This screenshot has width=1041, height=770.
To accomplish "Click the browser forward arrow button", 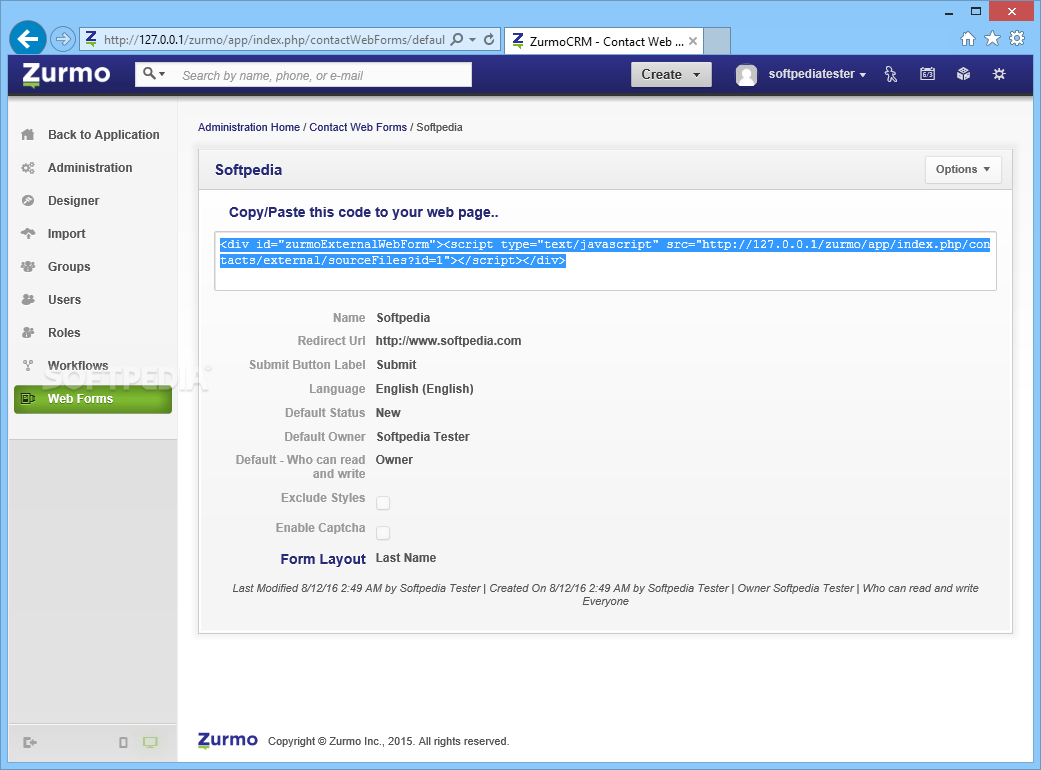I will [x=62, y=39].
